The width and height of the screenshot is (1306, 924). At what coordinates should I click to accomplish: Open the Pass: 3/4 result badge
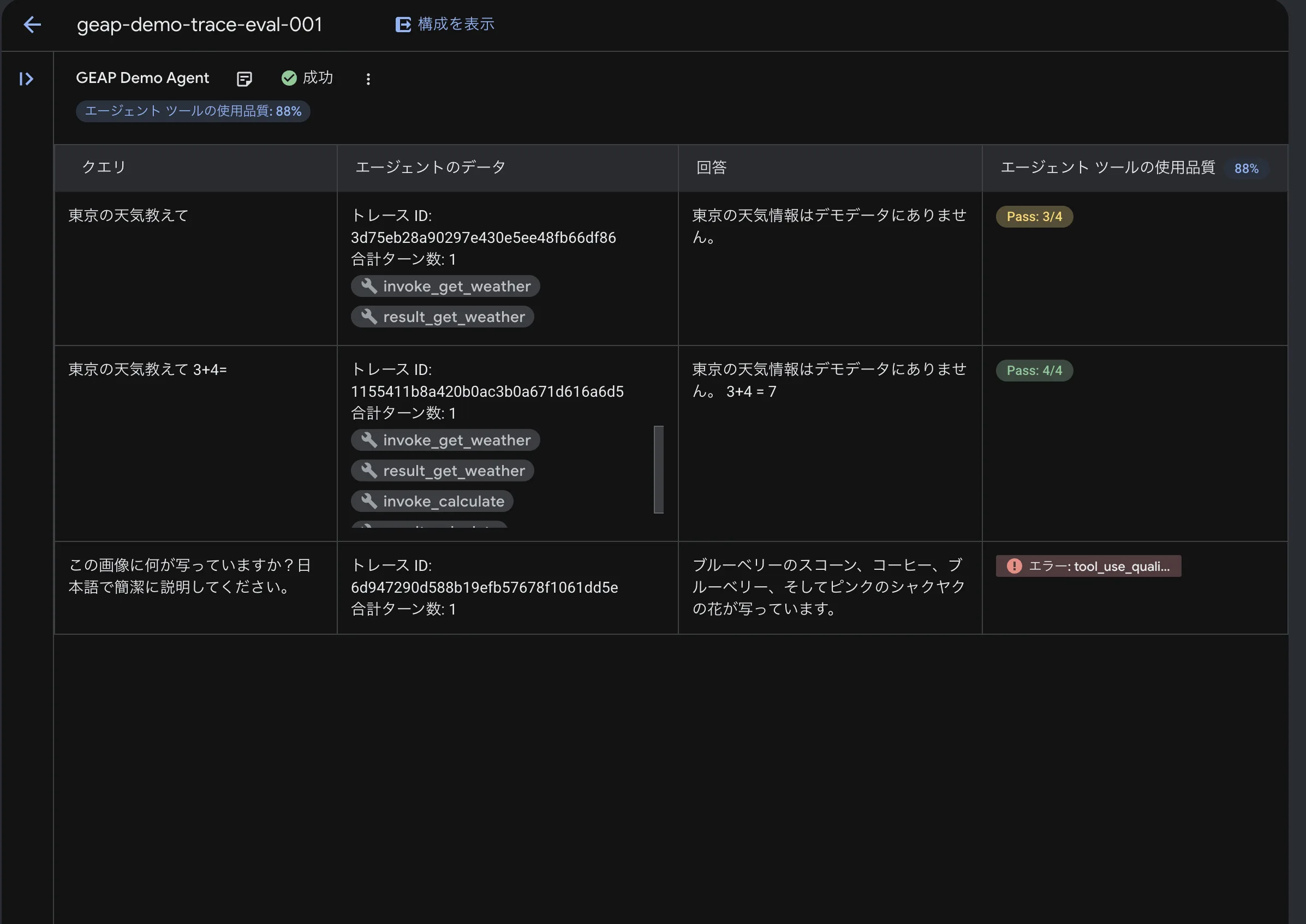pyautogui.click(x=1034, y=217)
